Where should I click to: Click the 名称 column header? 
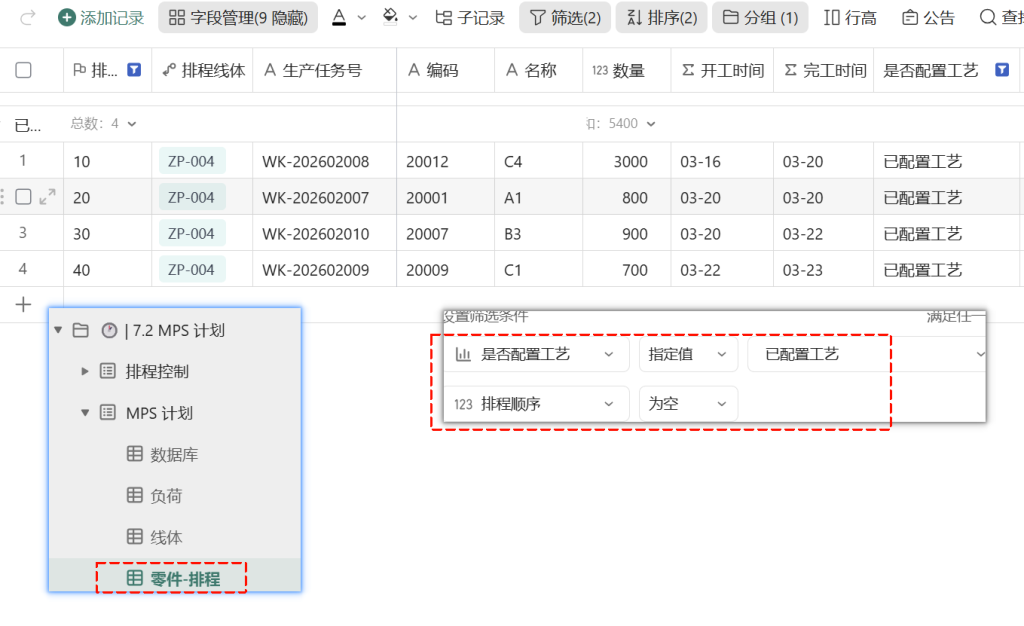[539, 70]
